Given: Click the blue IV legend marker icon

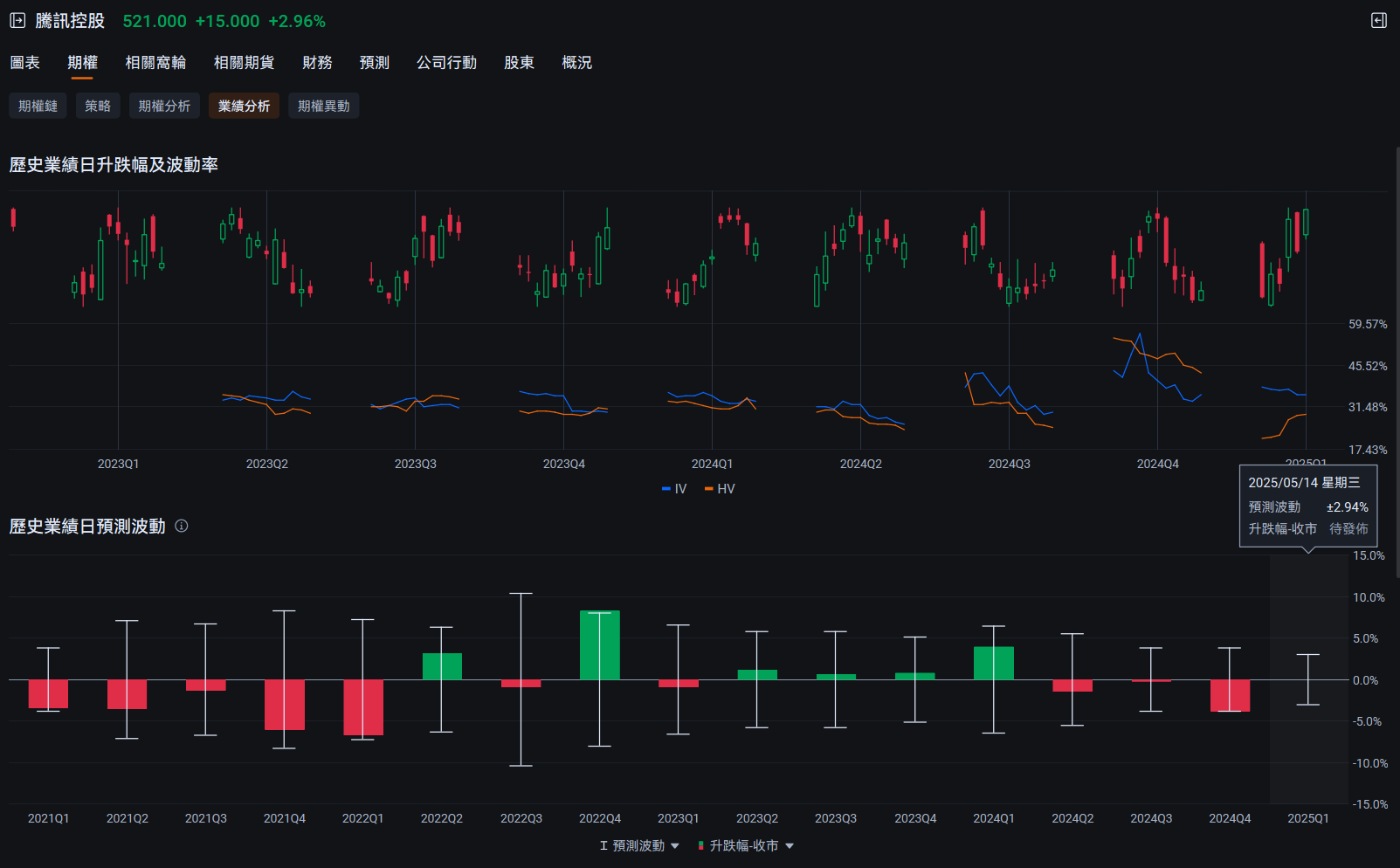Looking at the screenshot, I should pos(666,488).
